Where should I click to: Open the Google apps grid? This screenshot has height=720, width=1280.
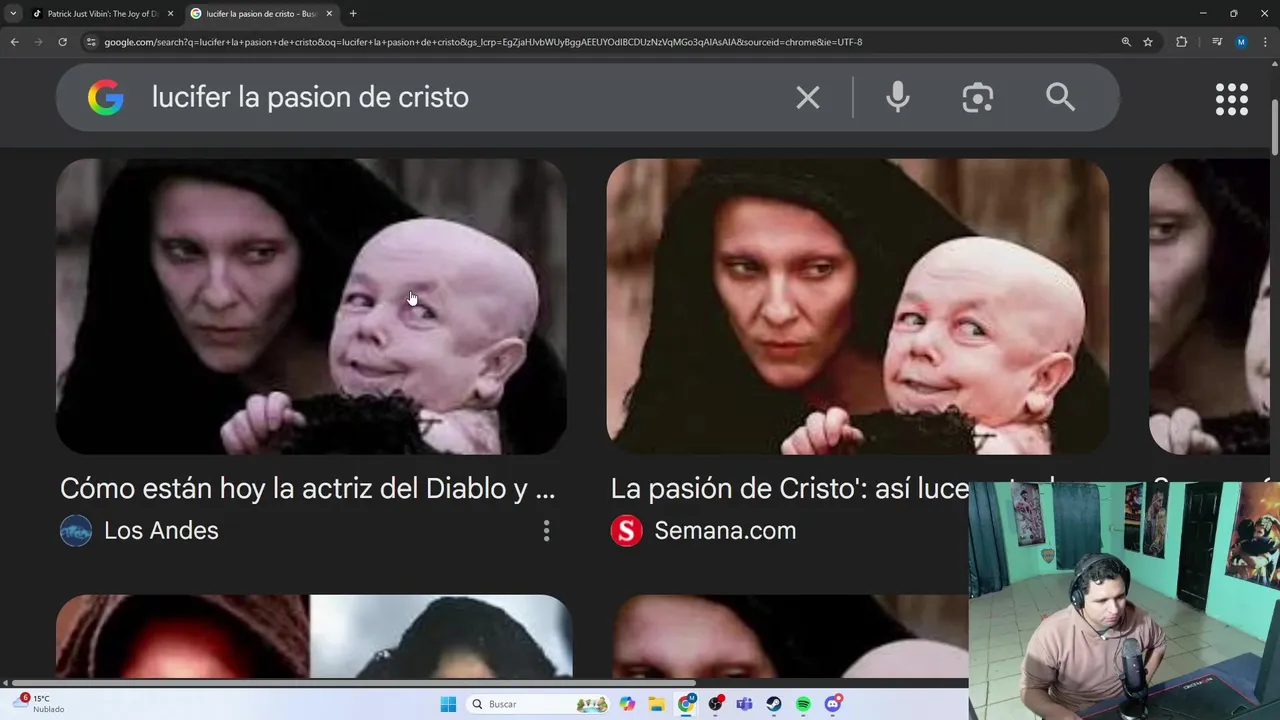pyautogui.click(x=1232, y=98)
